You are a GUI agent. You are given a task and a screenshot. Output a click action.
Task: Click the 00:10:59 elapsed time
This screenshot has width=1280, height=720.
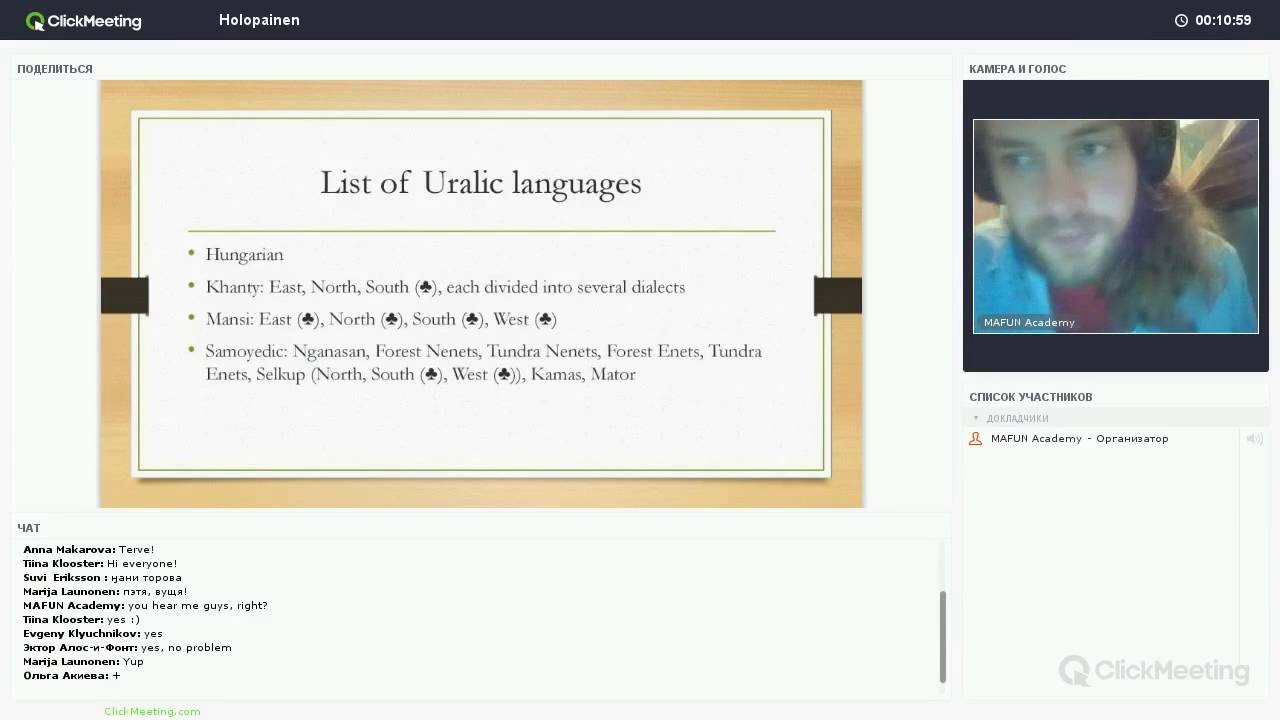click(x=1223, y=20)
